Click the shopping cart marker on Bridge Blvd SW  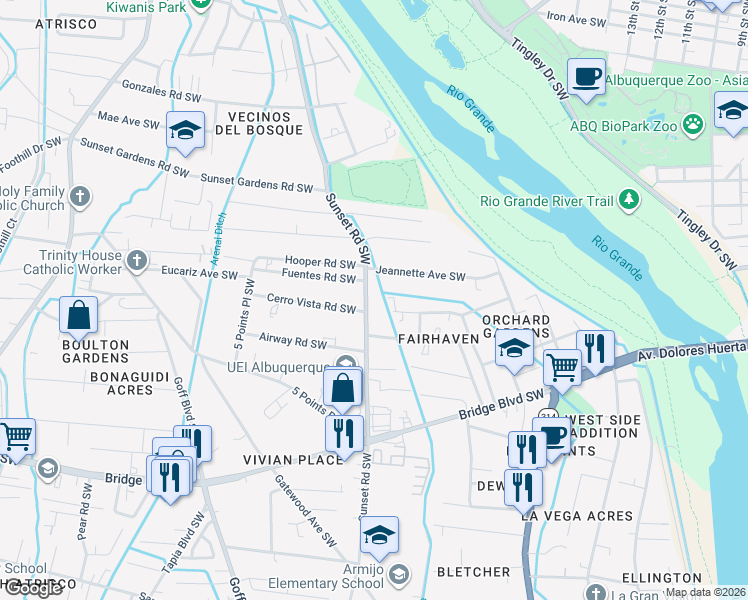[563, 369]
